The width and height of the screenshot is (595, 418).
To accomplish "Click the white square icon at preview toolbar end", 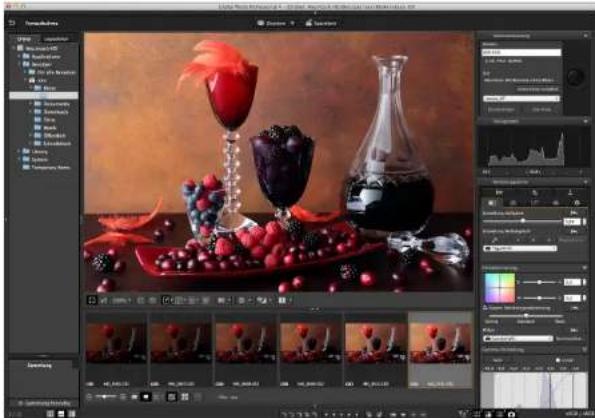I will (x=282, y=300).
